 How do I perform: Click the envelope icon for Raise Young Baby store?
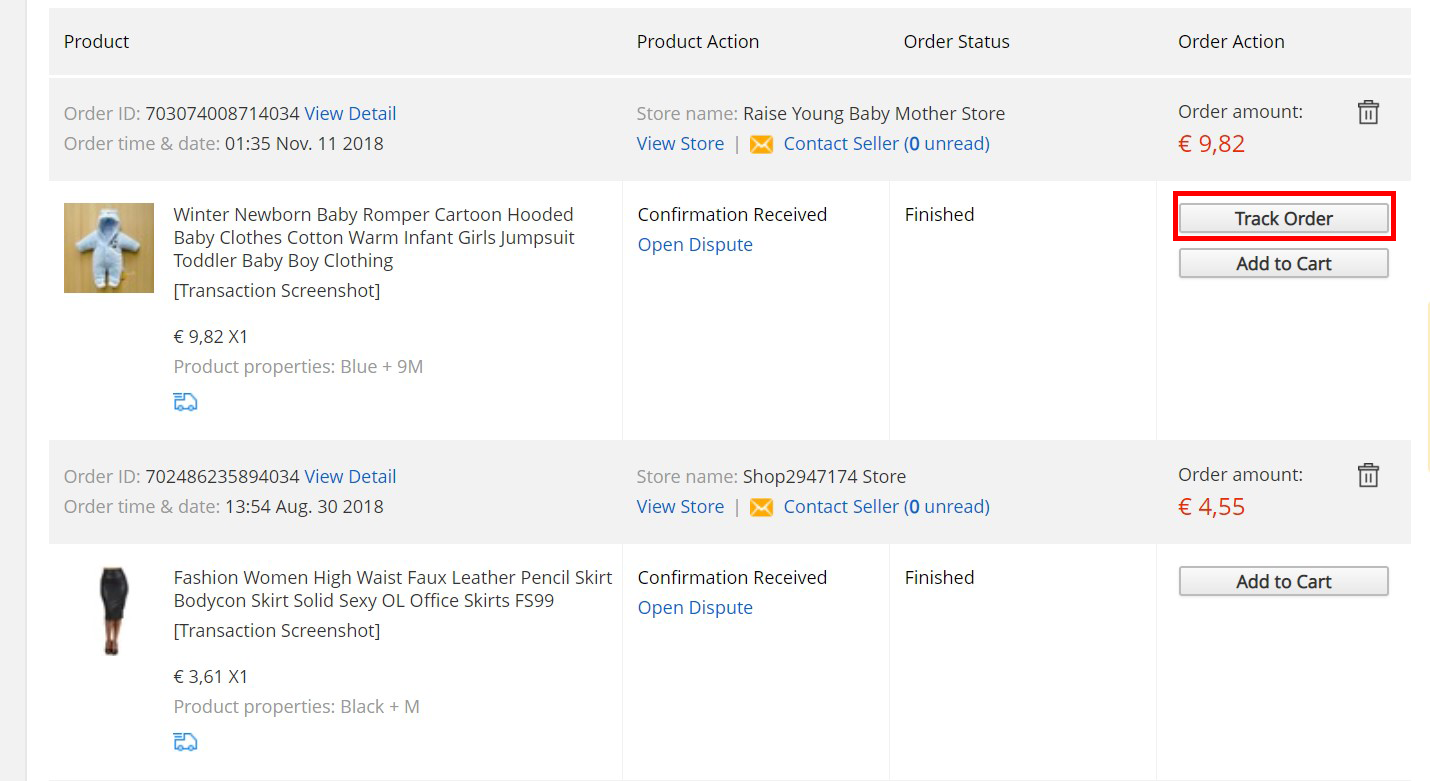pos(761,144)
